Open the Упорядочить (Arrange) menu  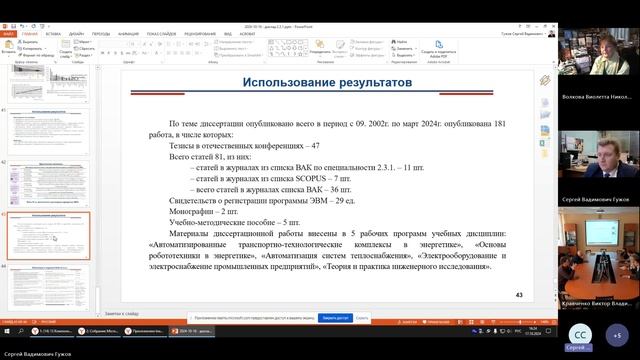[x=320, y=47]
